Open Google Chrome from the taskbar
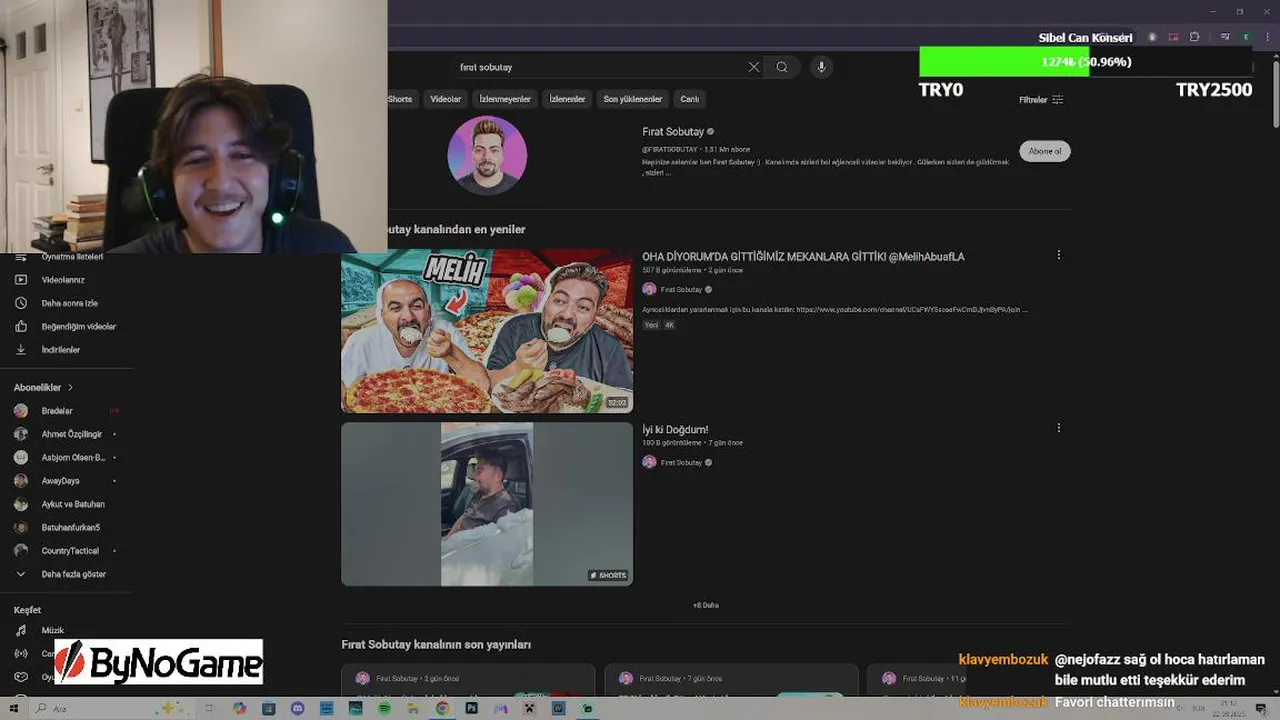The image size is (1280, 720). click(442, 708)
